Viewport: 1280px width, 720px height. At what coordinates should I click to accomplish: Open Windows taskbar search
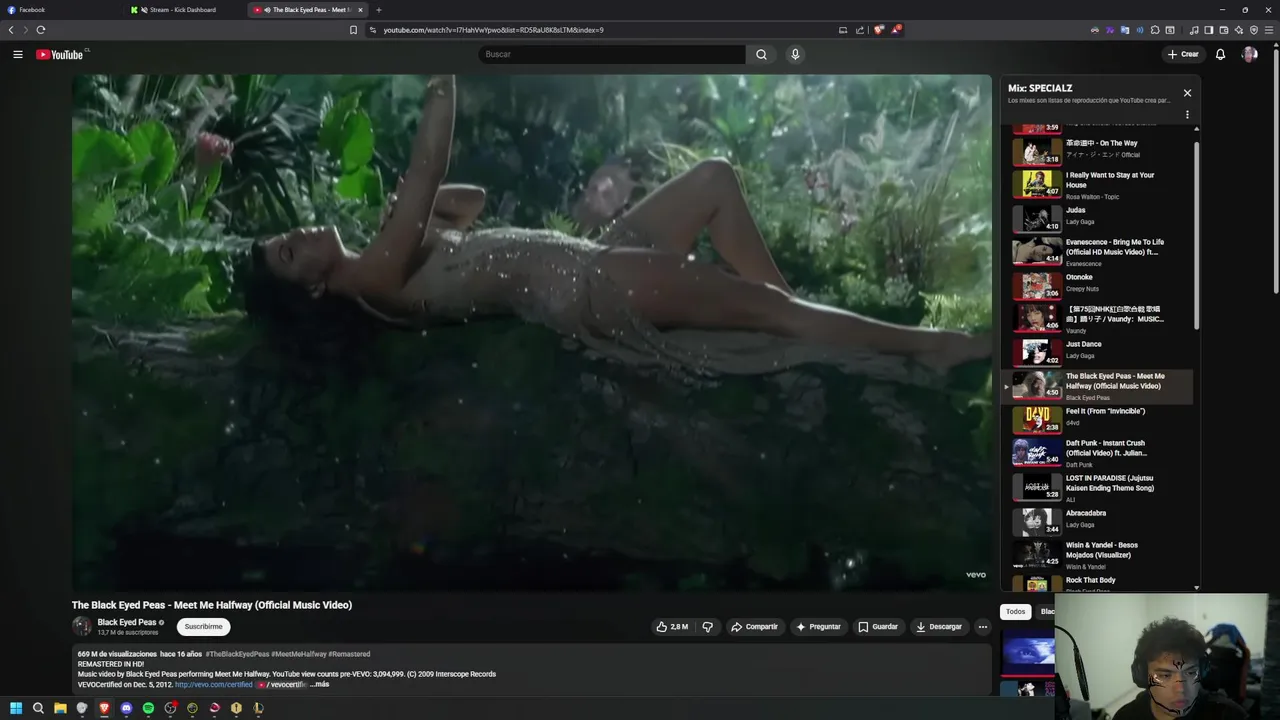click(x=38, y=708)
